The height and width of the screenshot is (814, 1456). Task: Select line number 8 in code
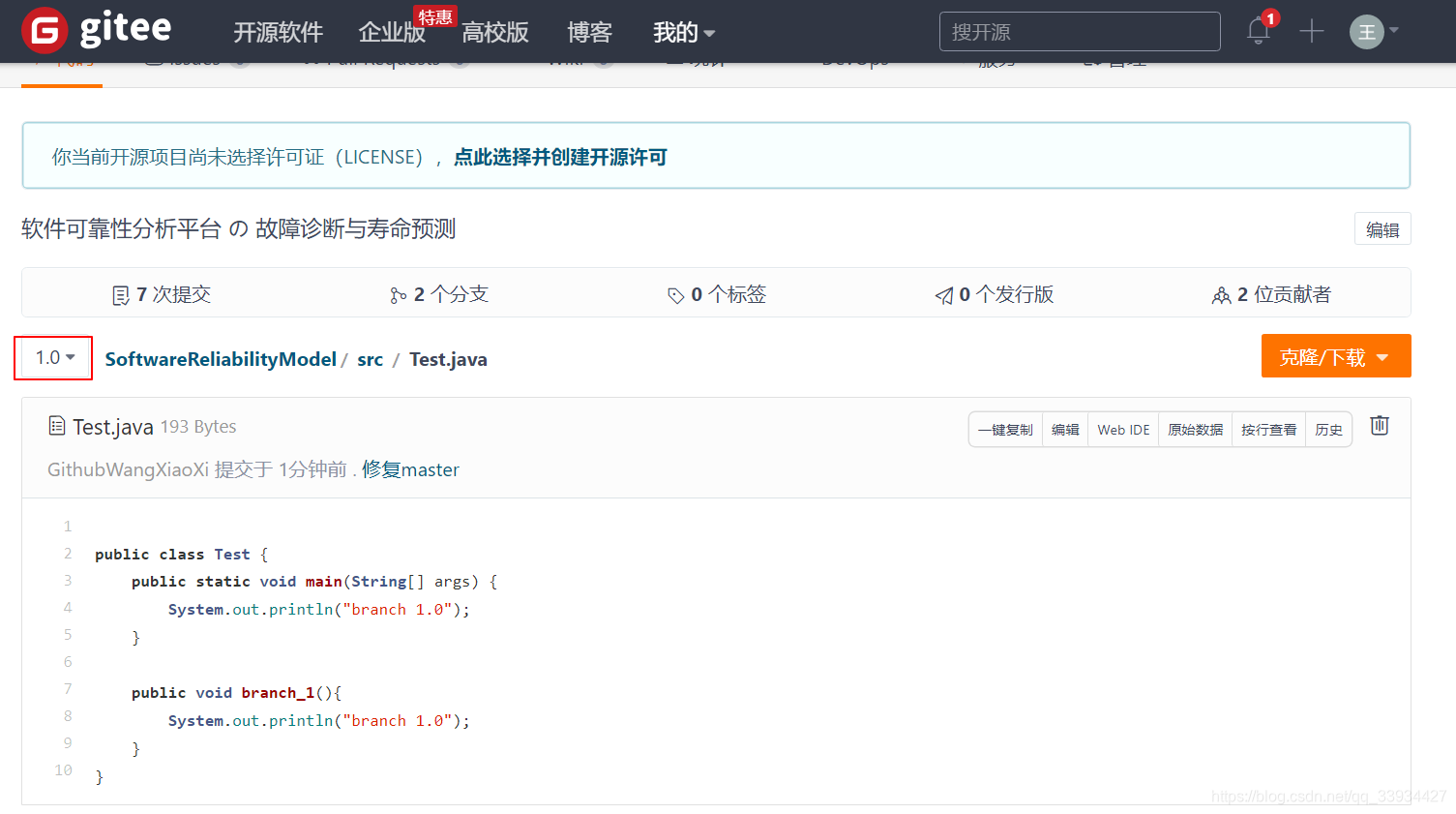68,716
